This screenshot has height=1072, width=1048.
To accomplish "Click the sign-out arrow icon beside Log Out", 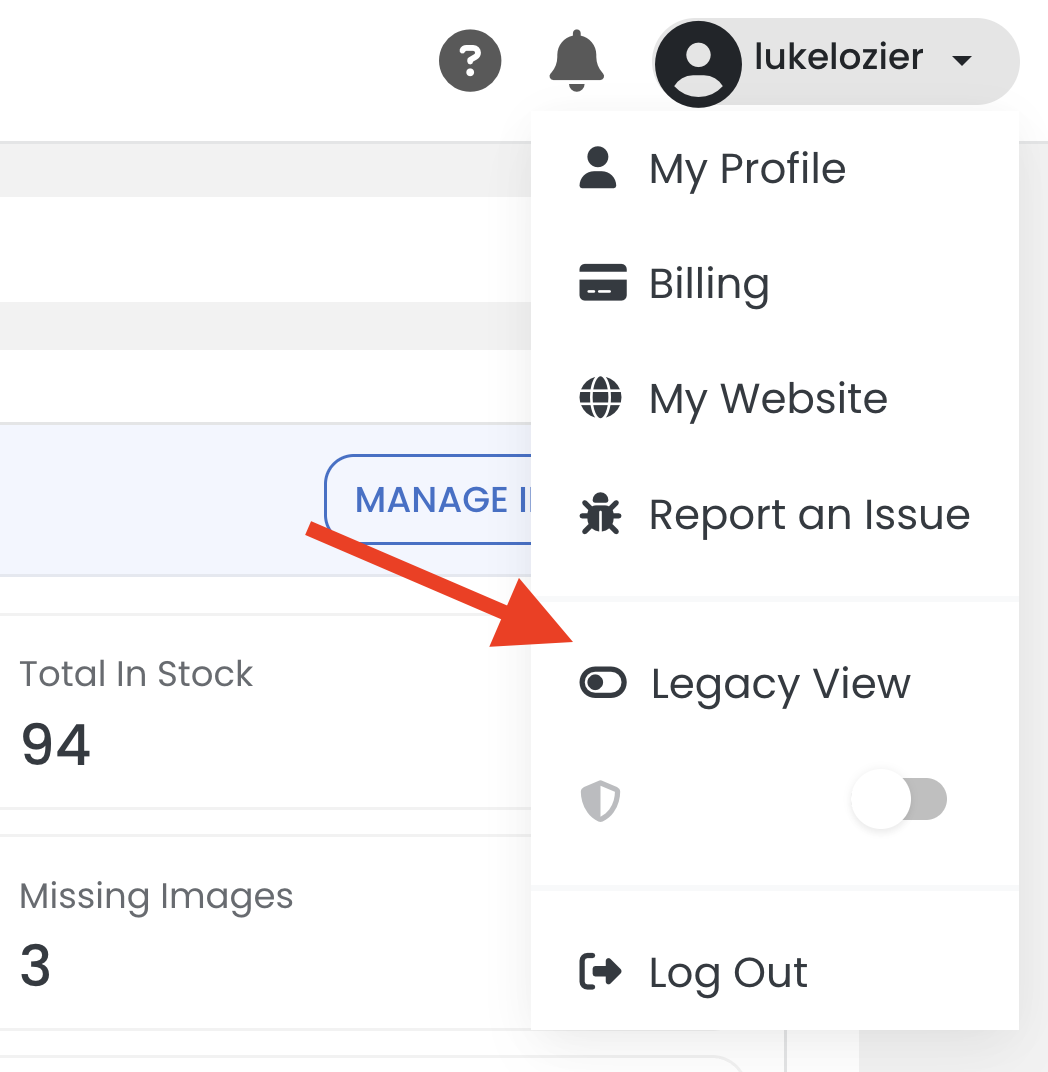I will pyautogui.click(x=600, y=972).
